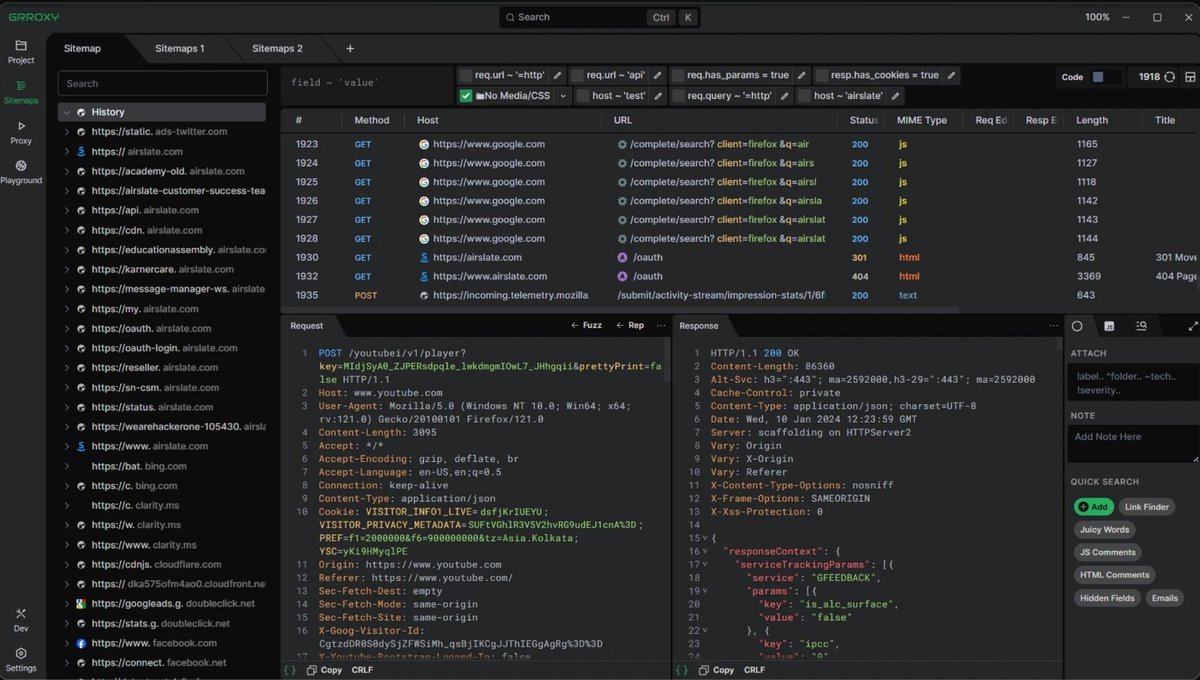Expand the https://api.airslate.com tree node

pos(67,210)
